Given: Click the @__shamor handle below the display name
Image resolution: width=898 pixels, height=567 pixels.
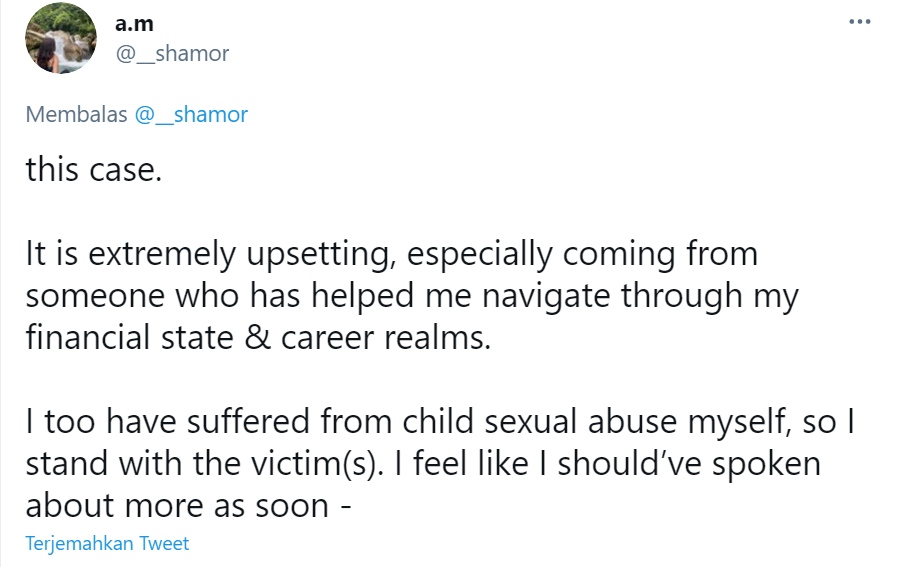Looking at the screenshot, I should pyautogui.click(x=173, y=54).
